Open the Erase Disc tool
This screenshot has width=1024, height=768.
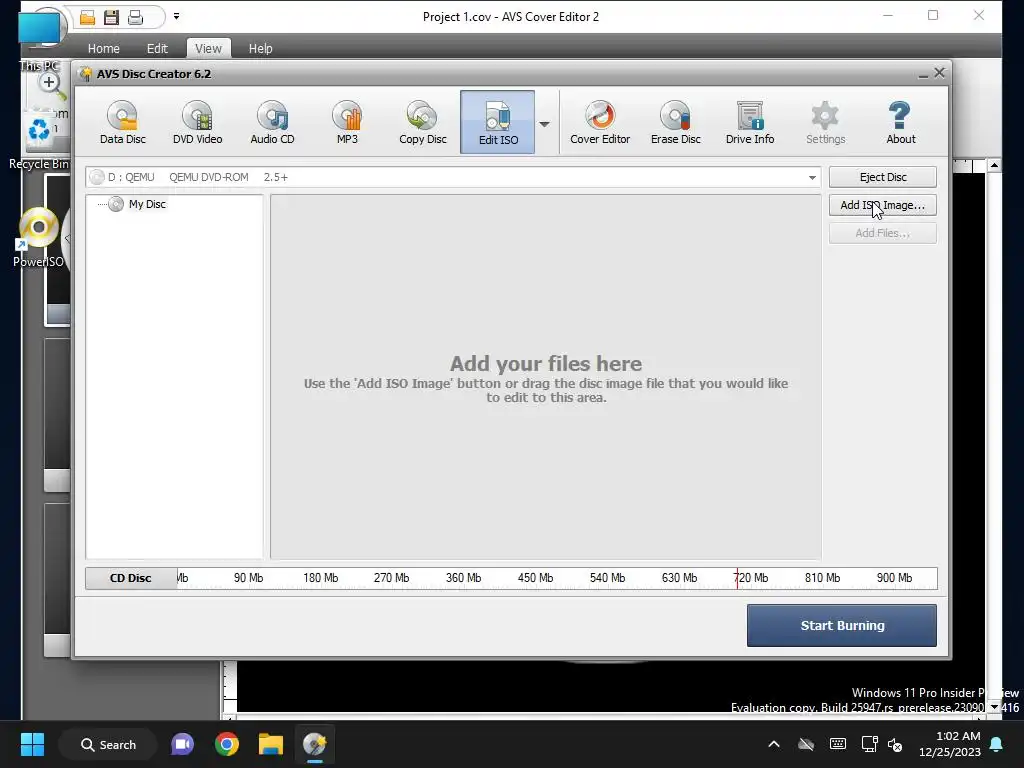[x=675, y=122]
